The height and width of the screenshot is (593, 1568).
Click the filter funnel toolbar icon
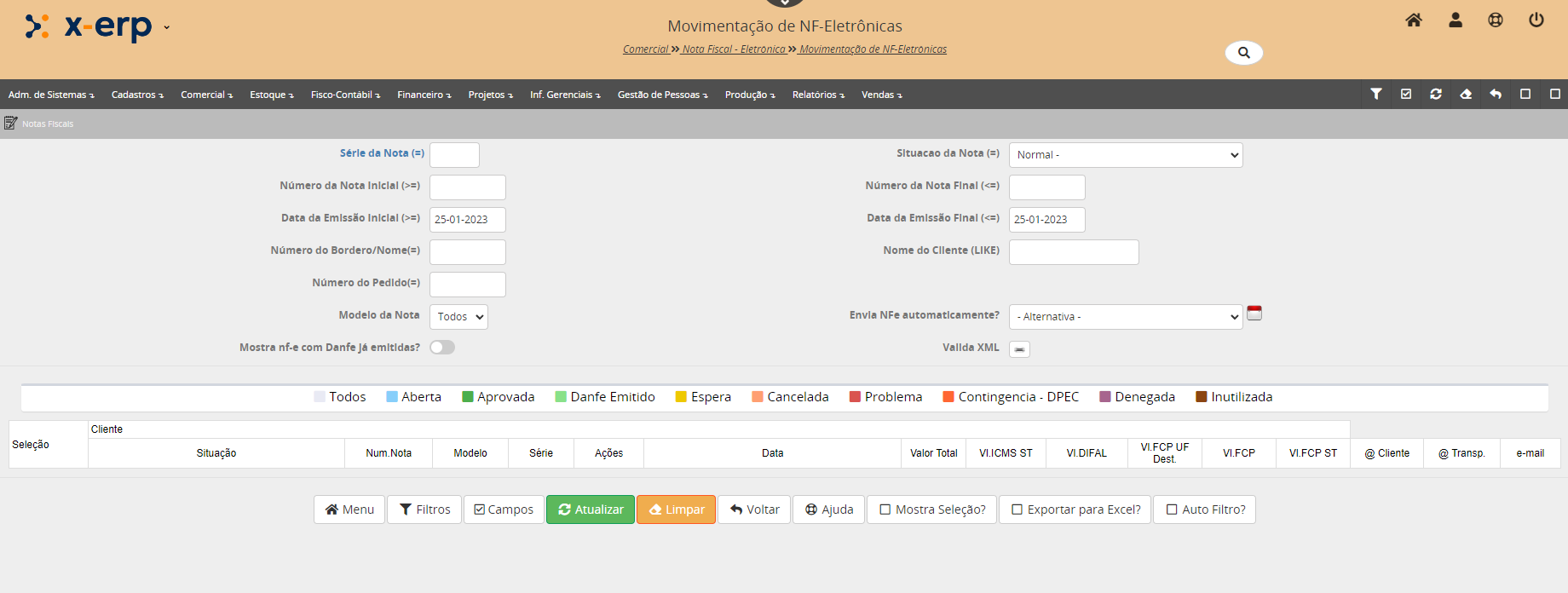pyautogui.click(x=1376, y=95)
